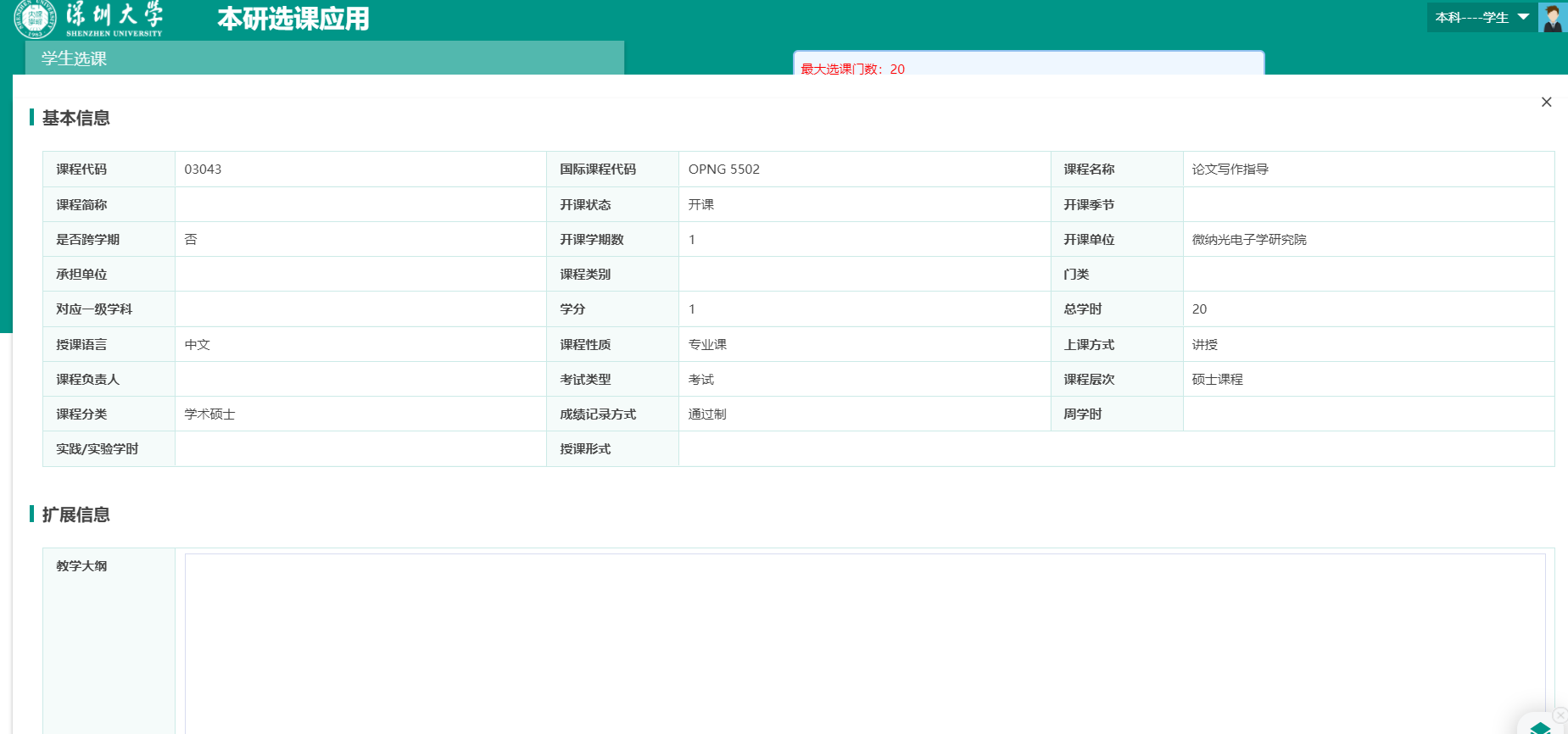This screenshot has width=1568, height=734.
Task: Click the 课程层次 value 硕士课程
Action: click(x=1217, y=380)
